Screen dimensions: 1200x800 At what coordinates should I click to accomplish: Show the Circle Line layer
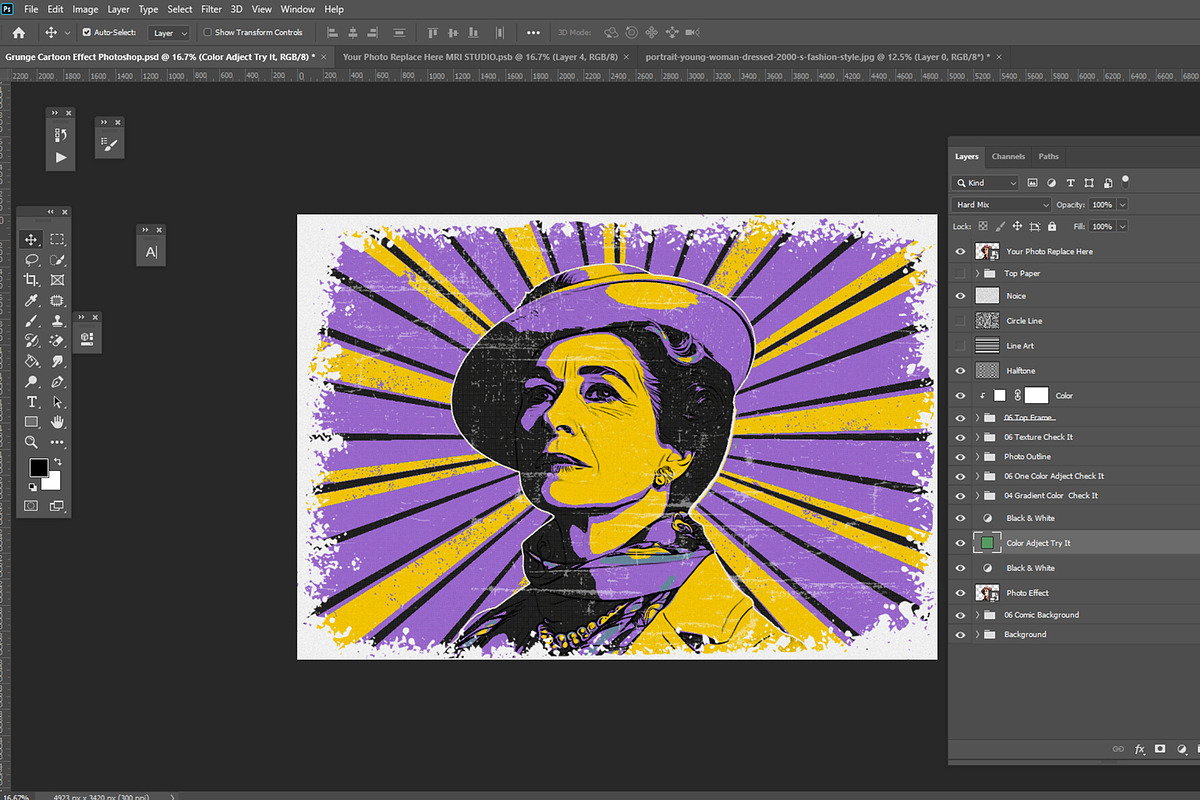click(x=961, y=321)
